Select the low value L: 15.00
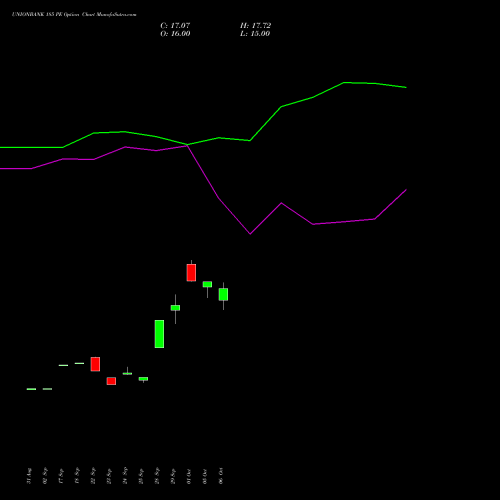The height and width of the screenshot is (500, 500). [255, 34]
